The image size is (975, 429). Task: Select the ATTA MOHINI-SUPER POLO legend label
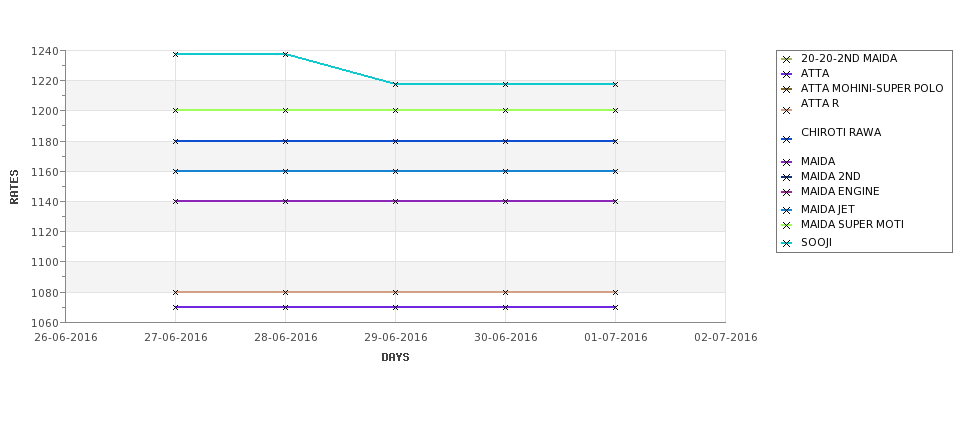(872, 88)
